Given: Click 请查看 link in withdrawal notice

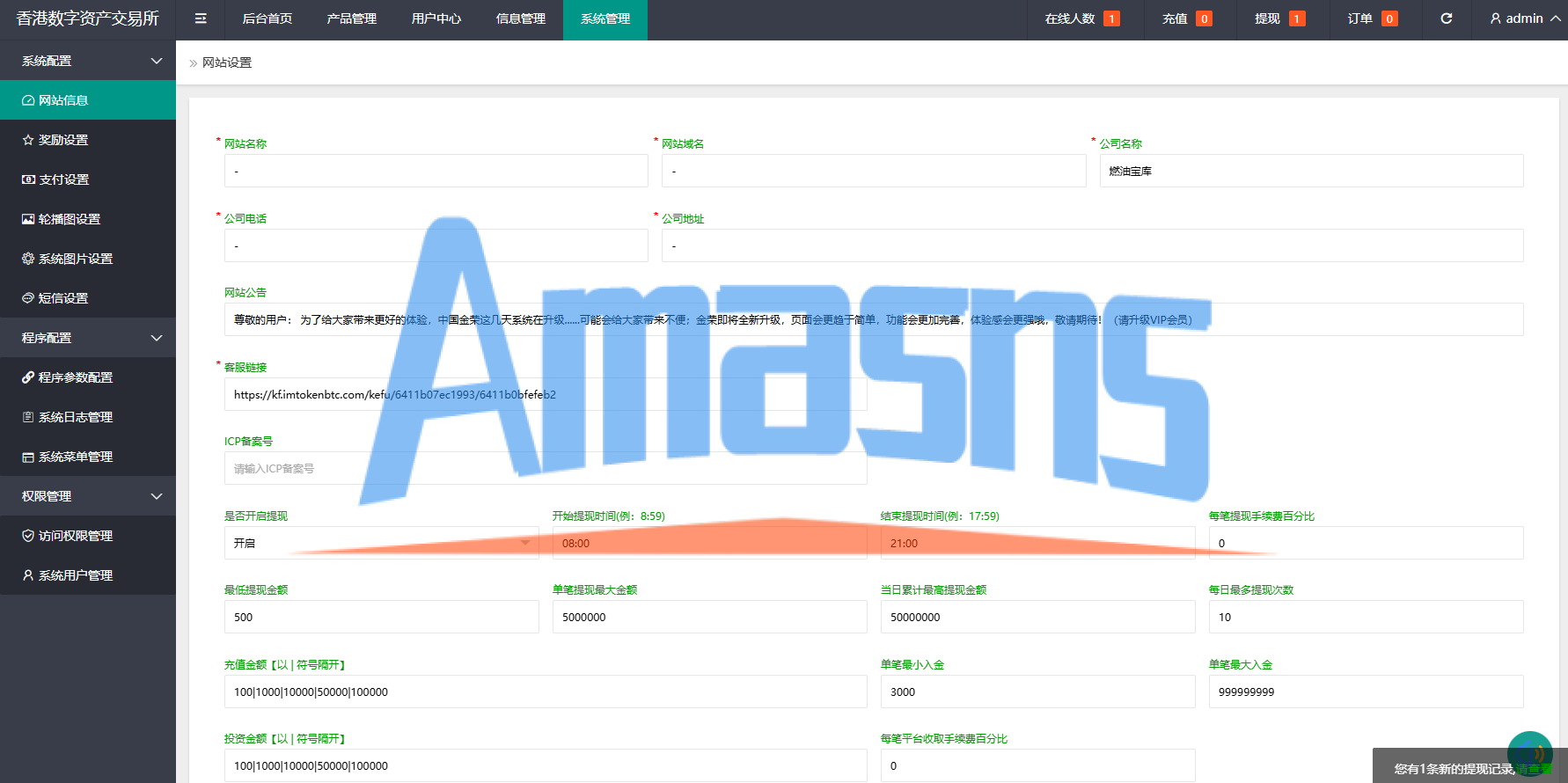Looking at the screenshot, I should (1535, 769).
